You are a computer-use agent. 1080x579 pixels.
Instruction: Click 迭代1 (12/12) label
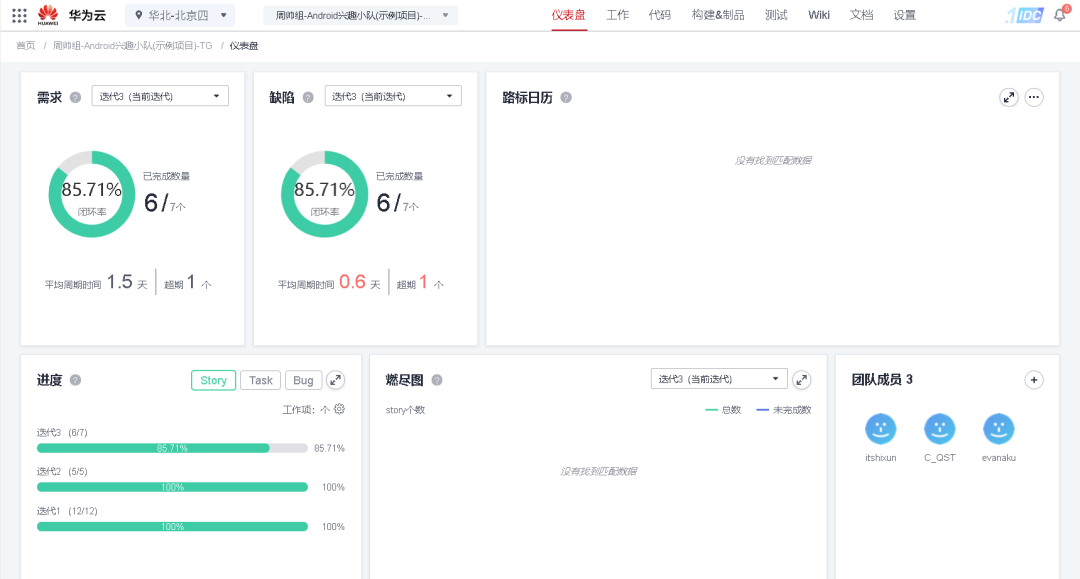[67, 511]
